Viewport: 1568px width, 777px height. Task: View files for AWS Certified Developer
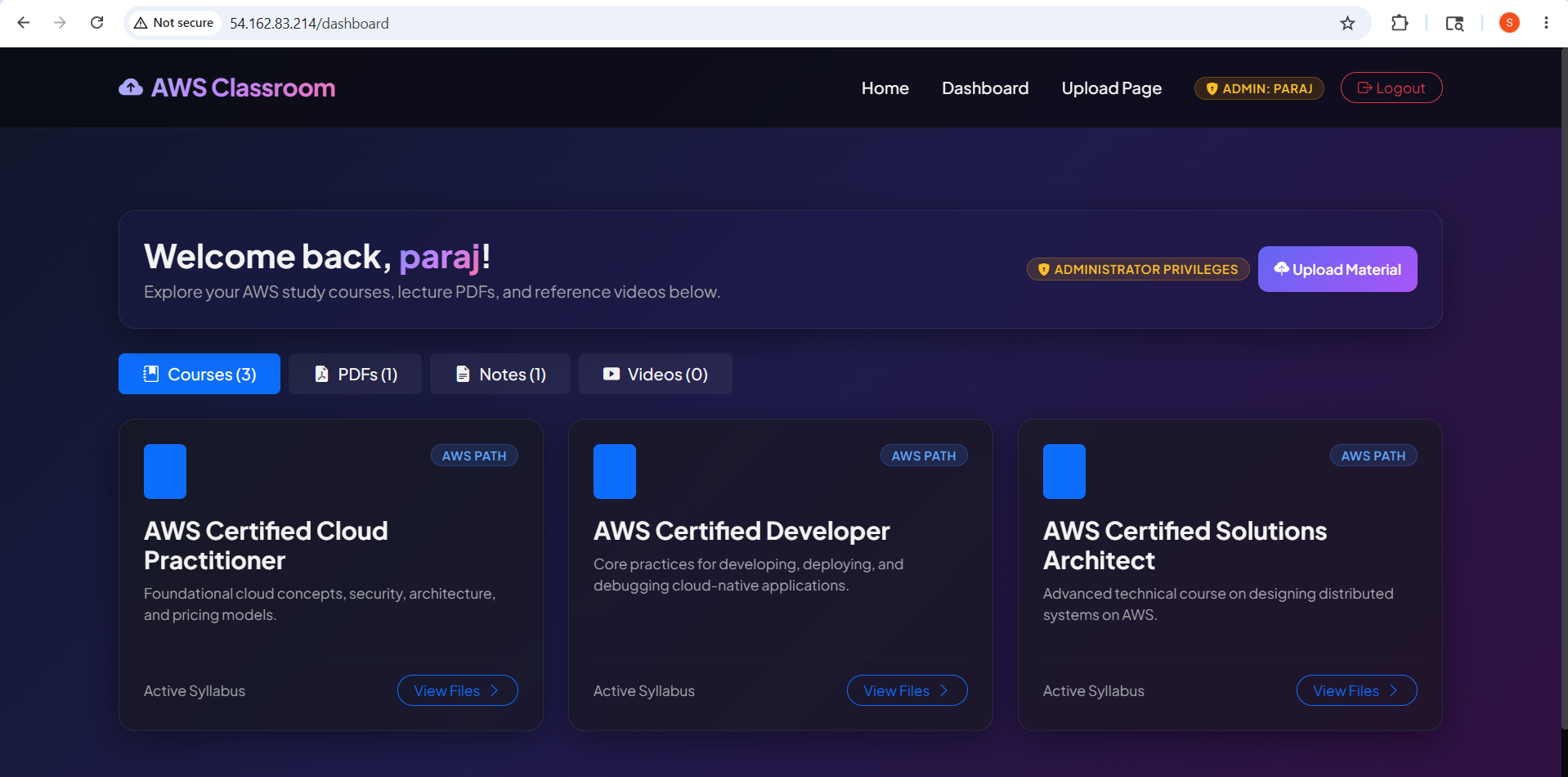[x=907, y=690]
